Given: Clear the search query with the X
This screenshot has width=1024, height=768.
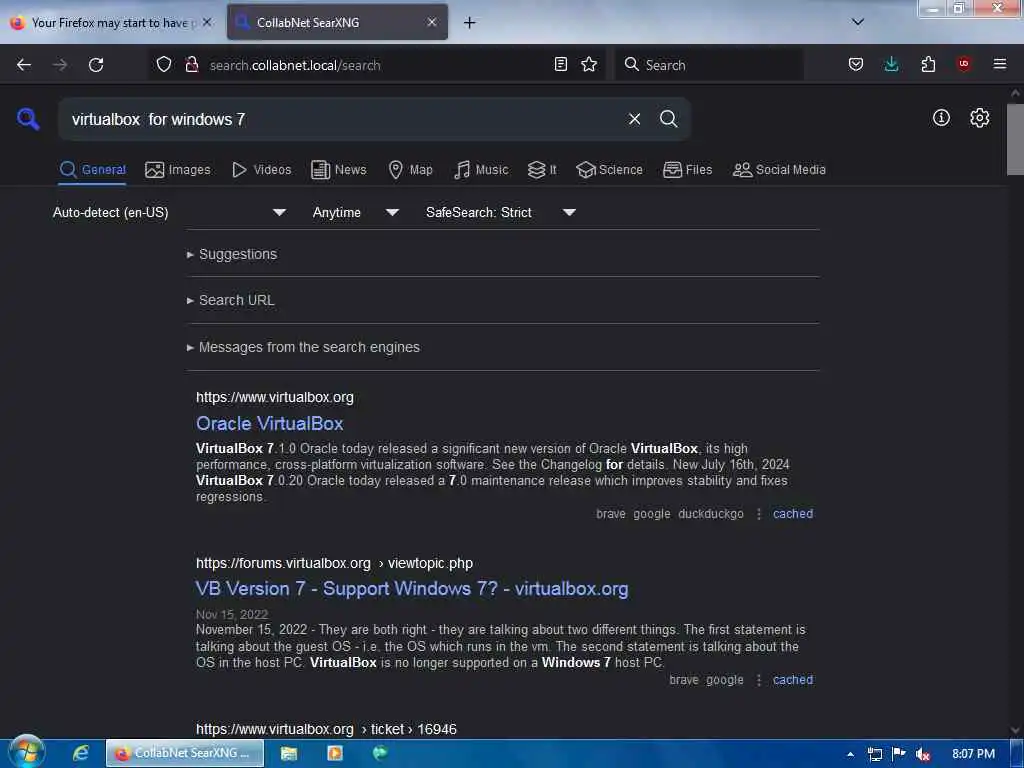Looking at the screenshot, I should point(634,119).
